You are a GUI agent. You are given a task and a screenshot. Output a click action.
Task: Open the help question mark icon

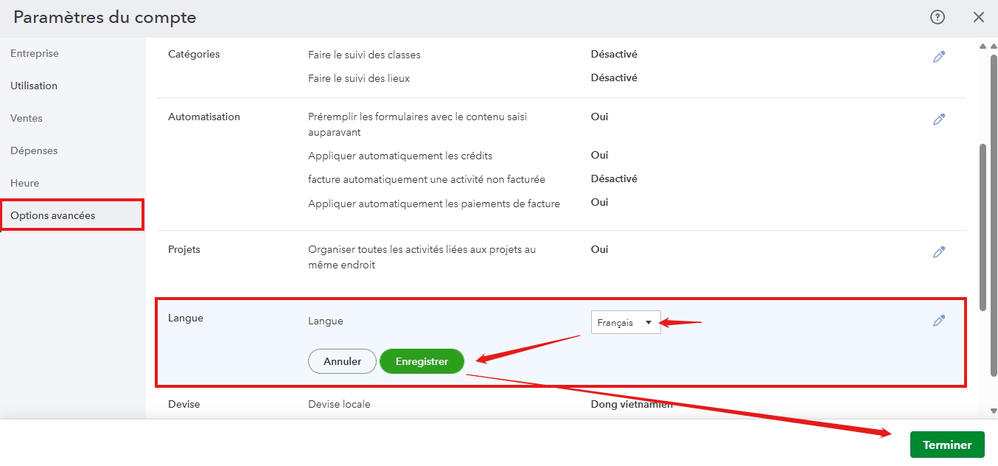point(937,18)
